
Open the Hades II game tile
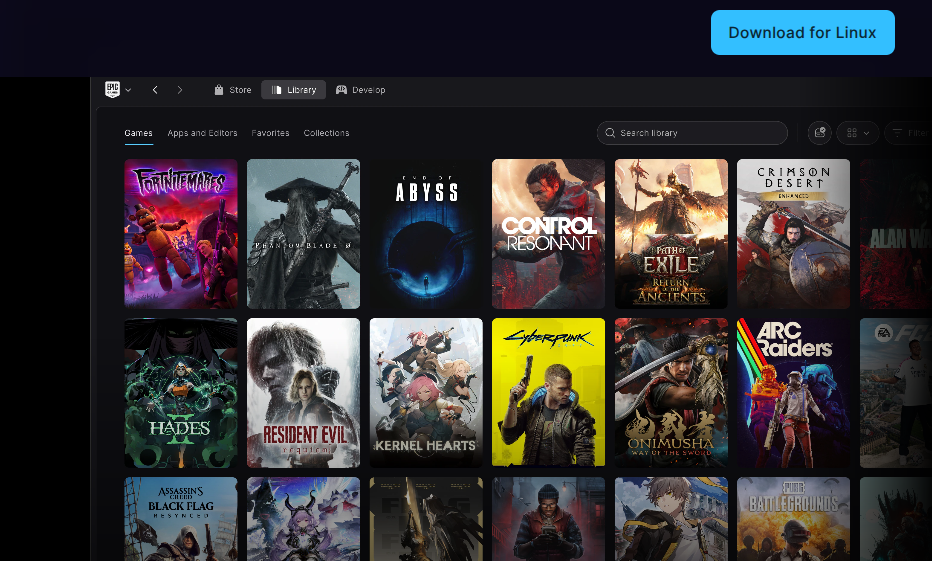point(181,393)
